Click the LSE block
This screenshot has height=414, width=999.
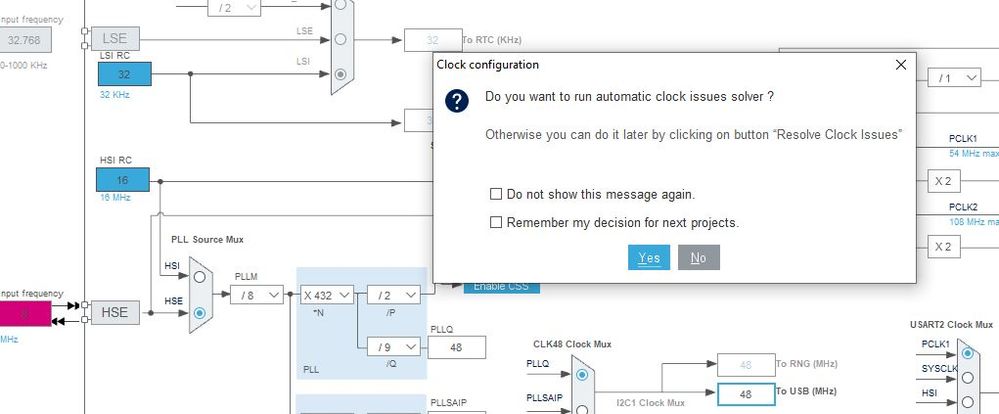click(x=115, y=39)
